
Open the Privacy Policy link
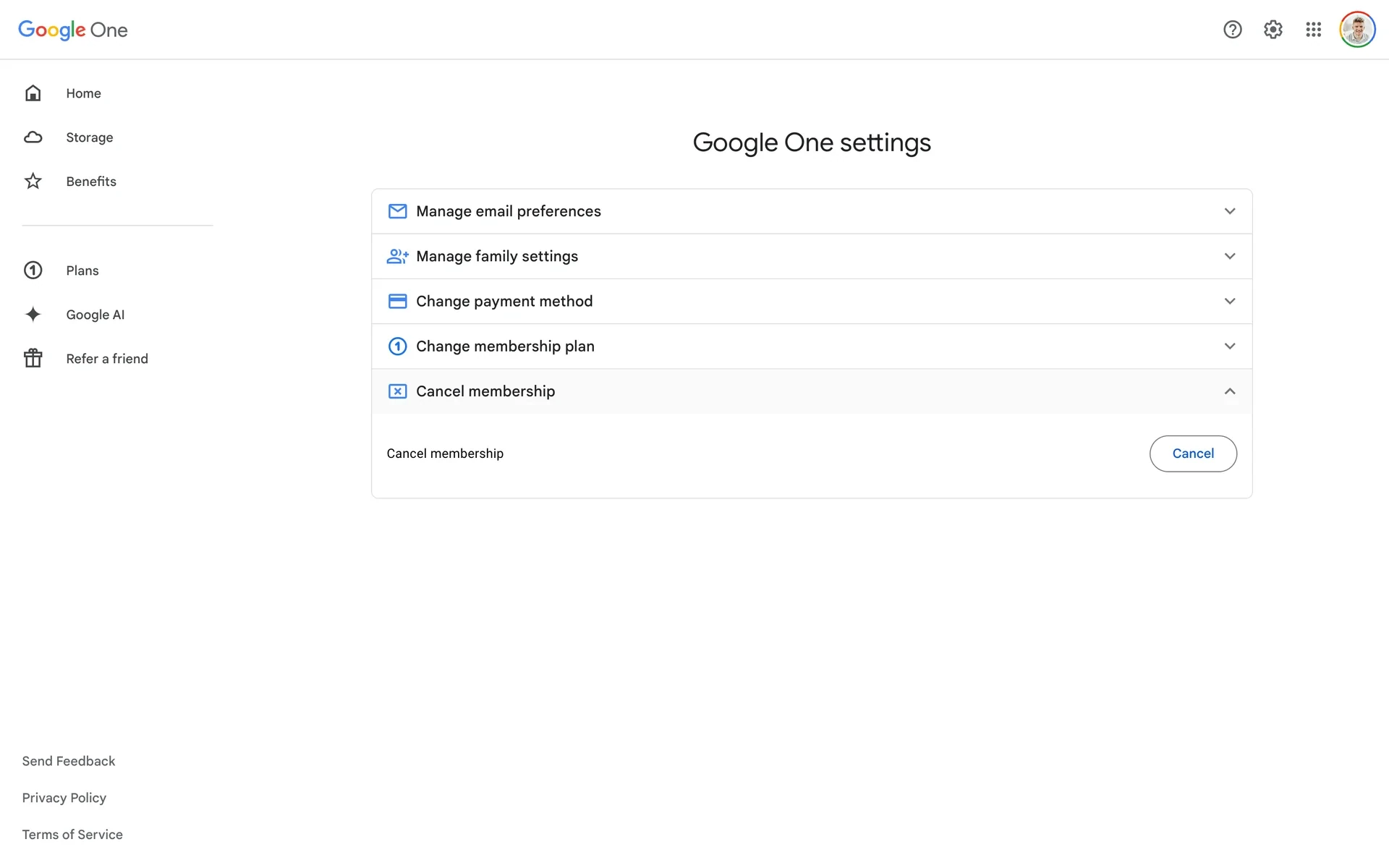point(64,798)
